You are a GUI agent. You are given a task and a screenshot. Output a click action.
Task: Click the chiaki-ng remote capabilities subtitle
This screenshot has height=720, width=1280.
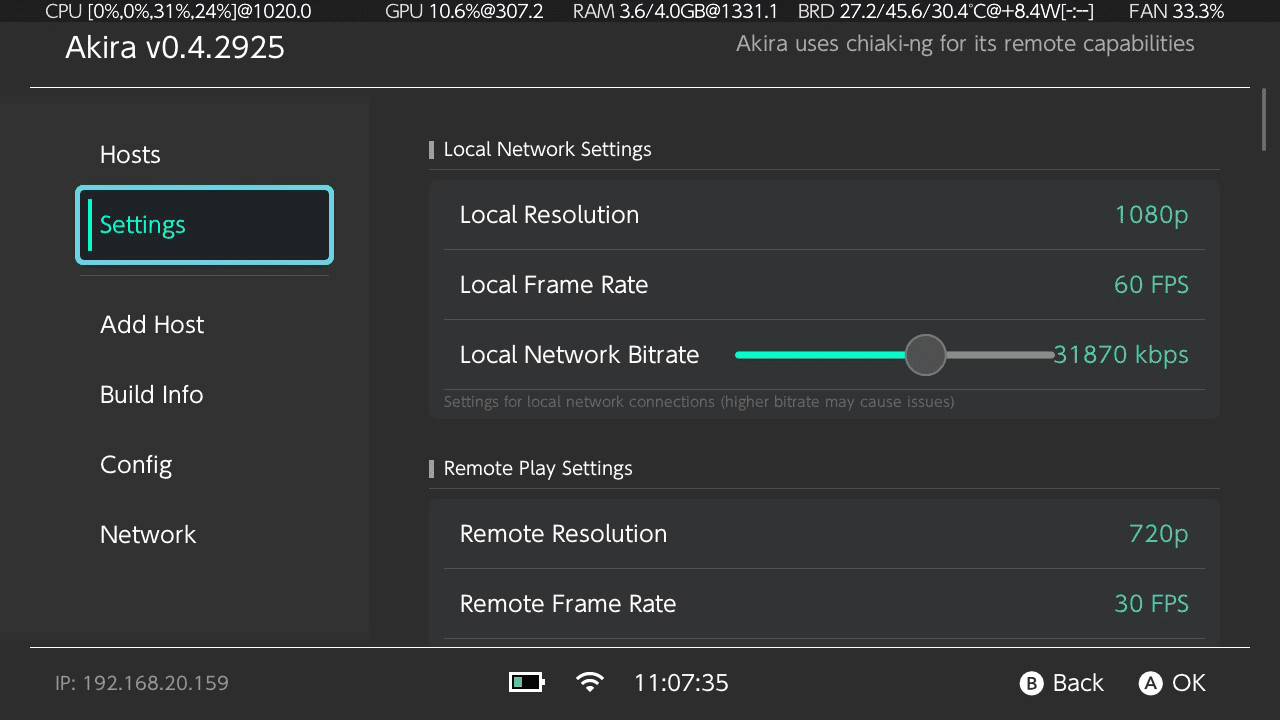pyautogui.click(x=965, y=44)
